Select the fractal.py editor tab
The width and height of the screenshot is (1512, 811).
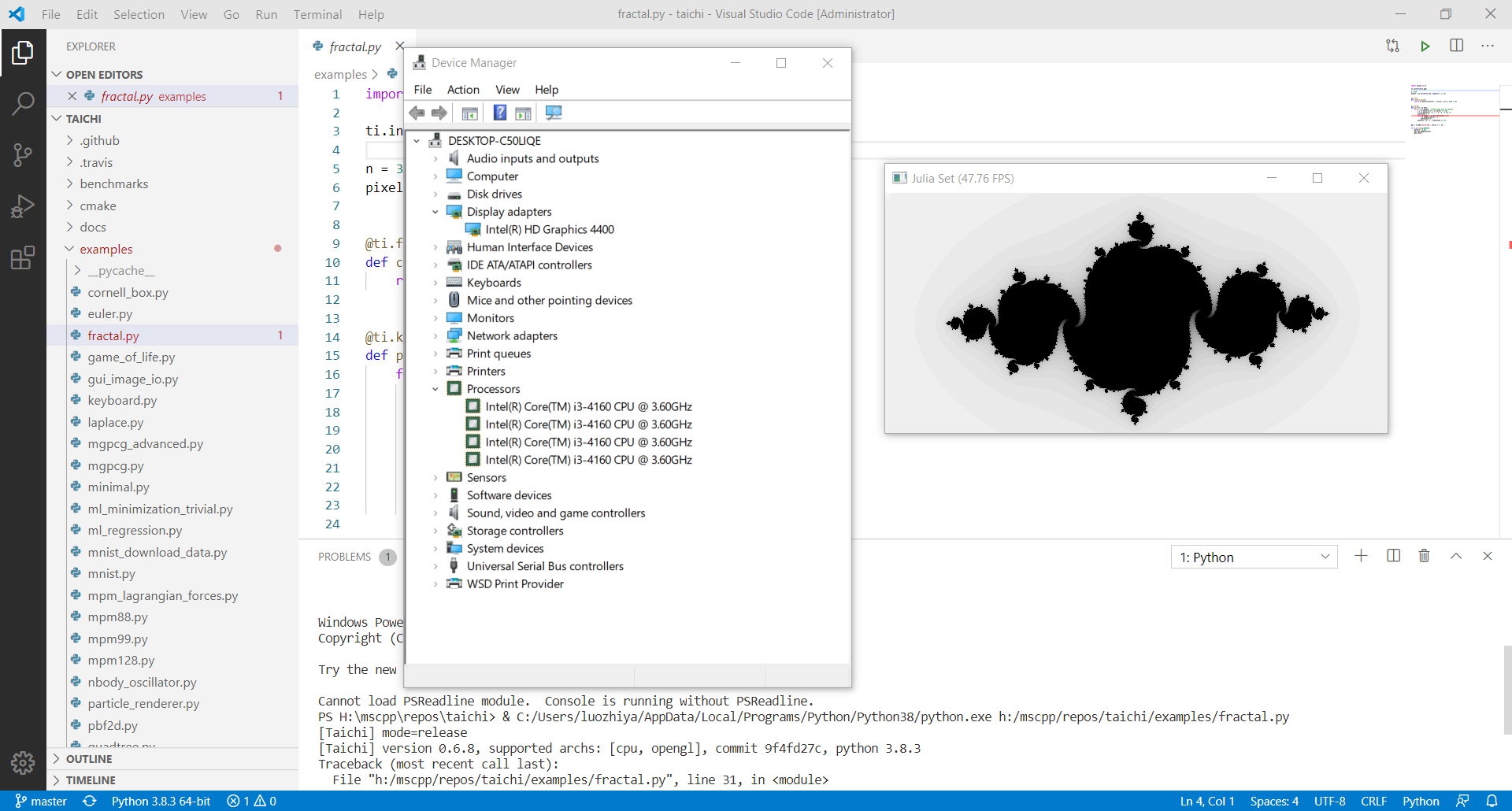click(x=355, y=46)
